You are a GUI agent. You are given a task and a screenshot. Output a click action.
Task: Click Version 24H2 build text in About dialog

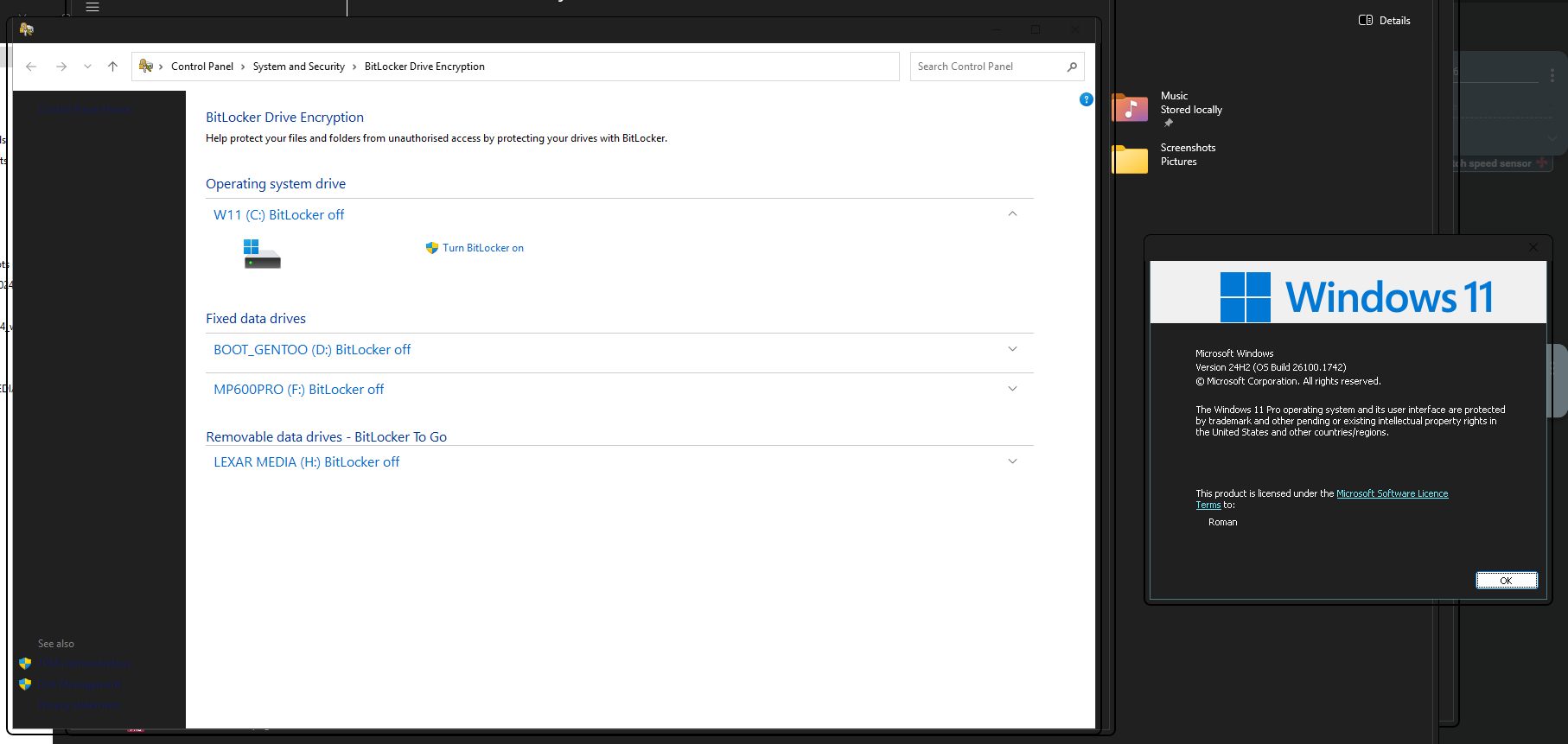click(x=1271, y=367)
